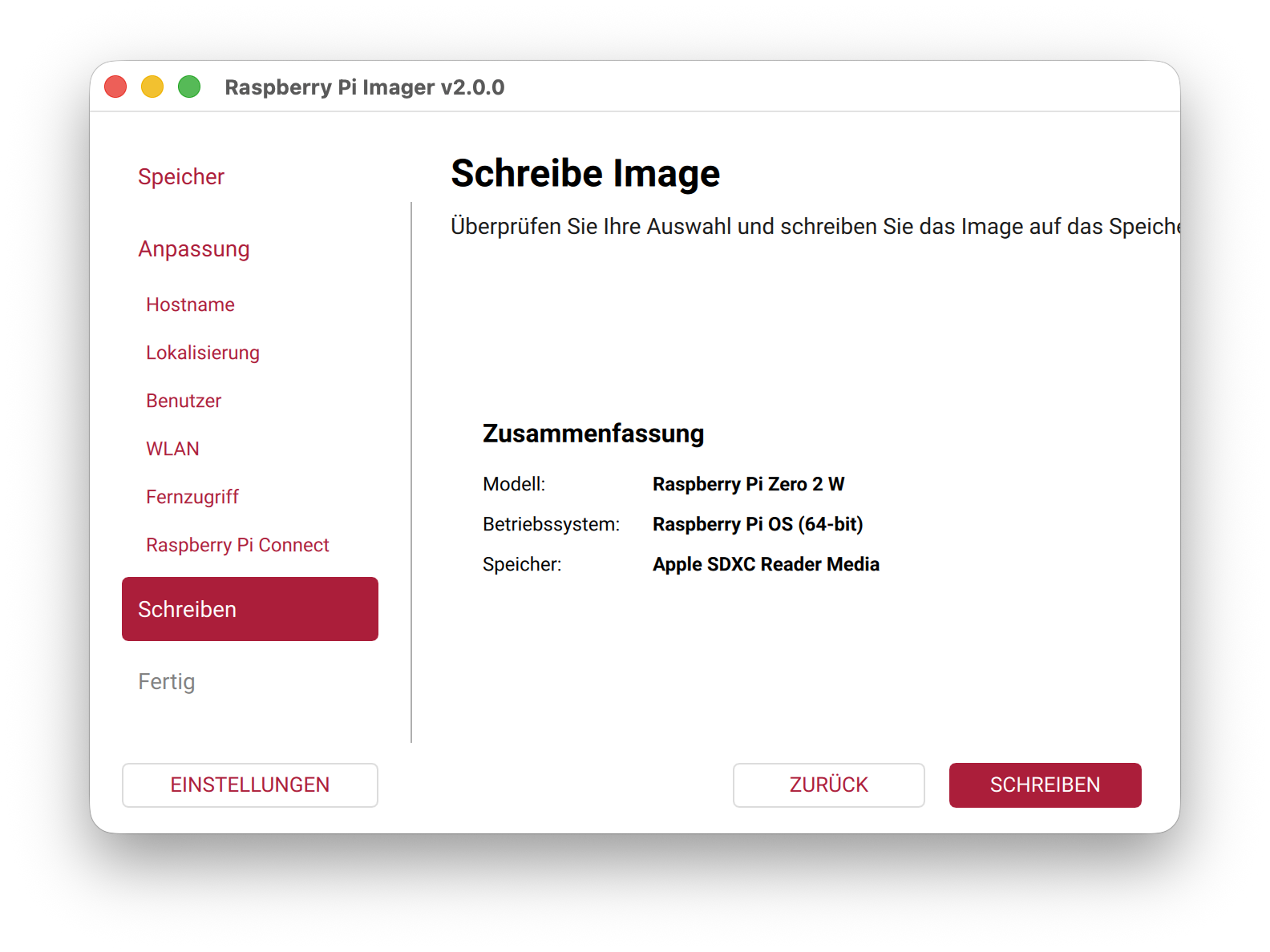Click the Raspberry Pi Zero 2 W model value
1270x952 pixels.
748,484
